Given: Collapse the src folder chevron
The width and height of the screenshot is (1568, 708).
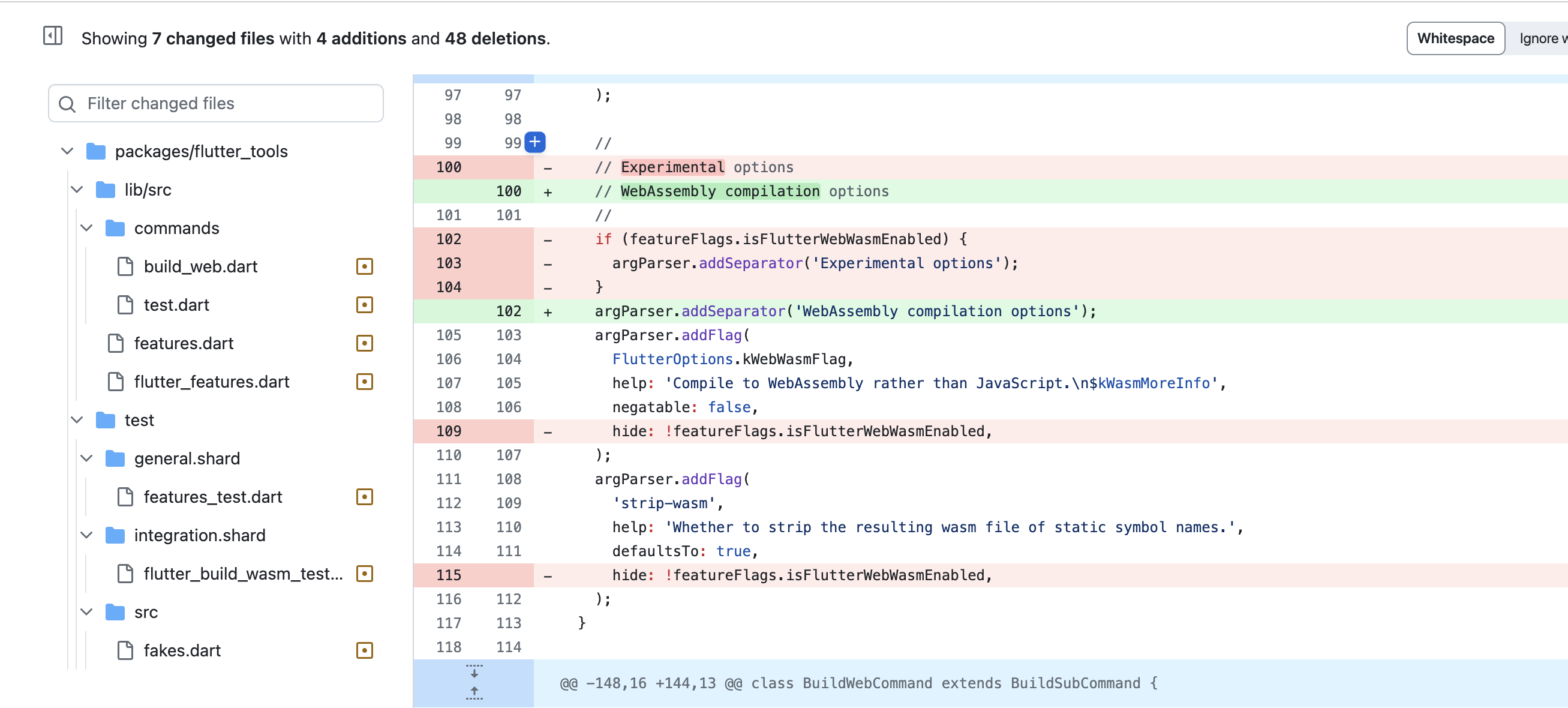Looking at the screenshot, I should (x=87, y=612).
